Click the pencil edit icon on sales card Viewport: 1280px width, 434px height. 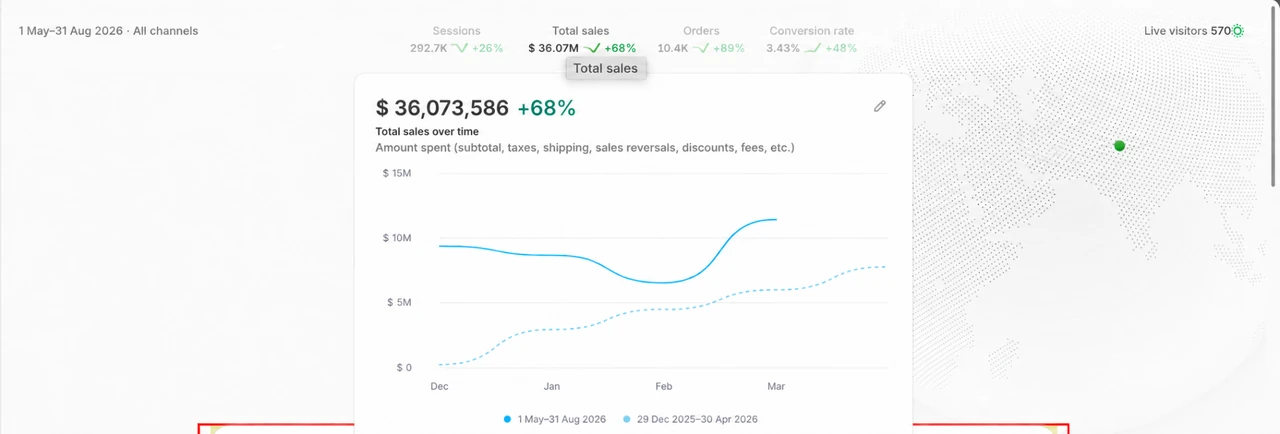tap(880, 106)
